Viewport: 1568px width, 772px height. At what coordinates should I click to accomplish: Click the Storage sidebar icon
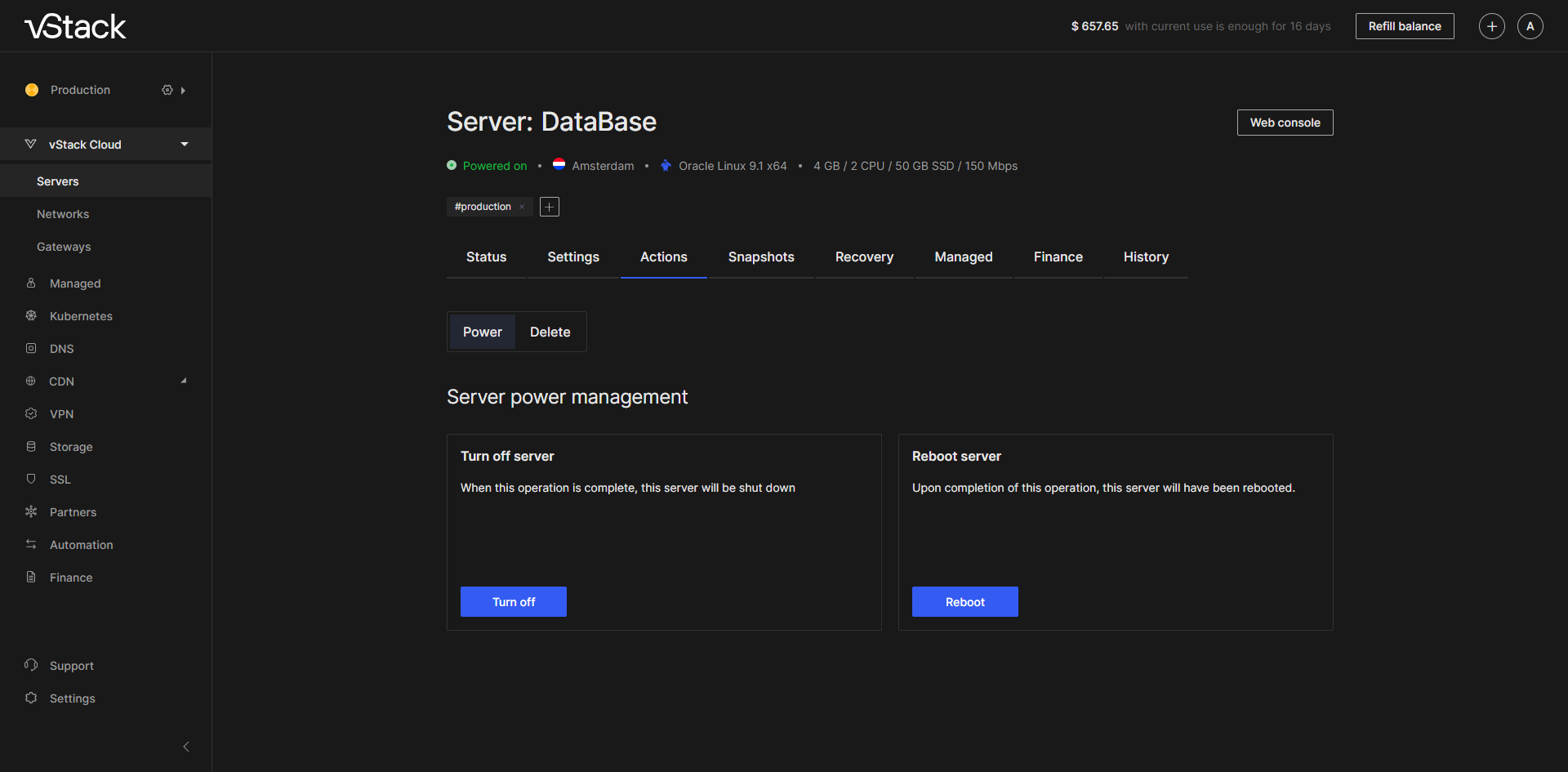tap(31, 446)
